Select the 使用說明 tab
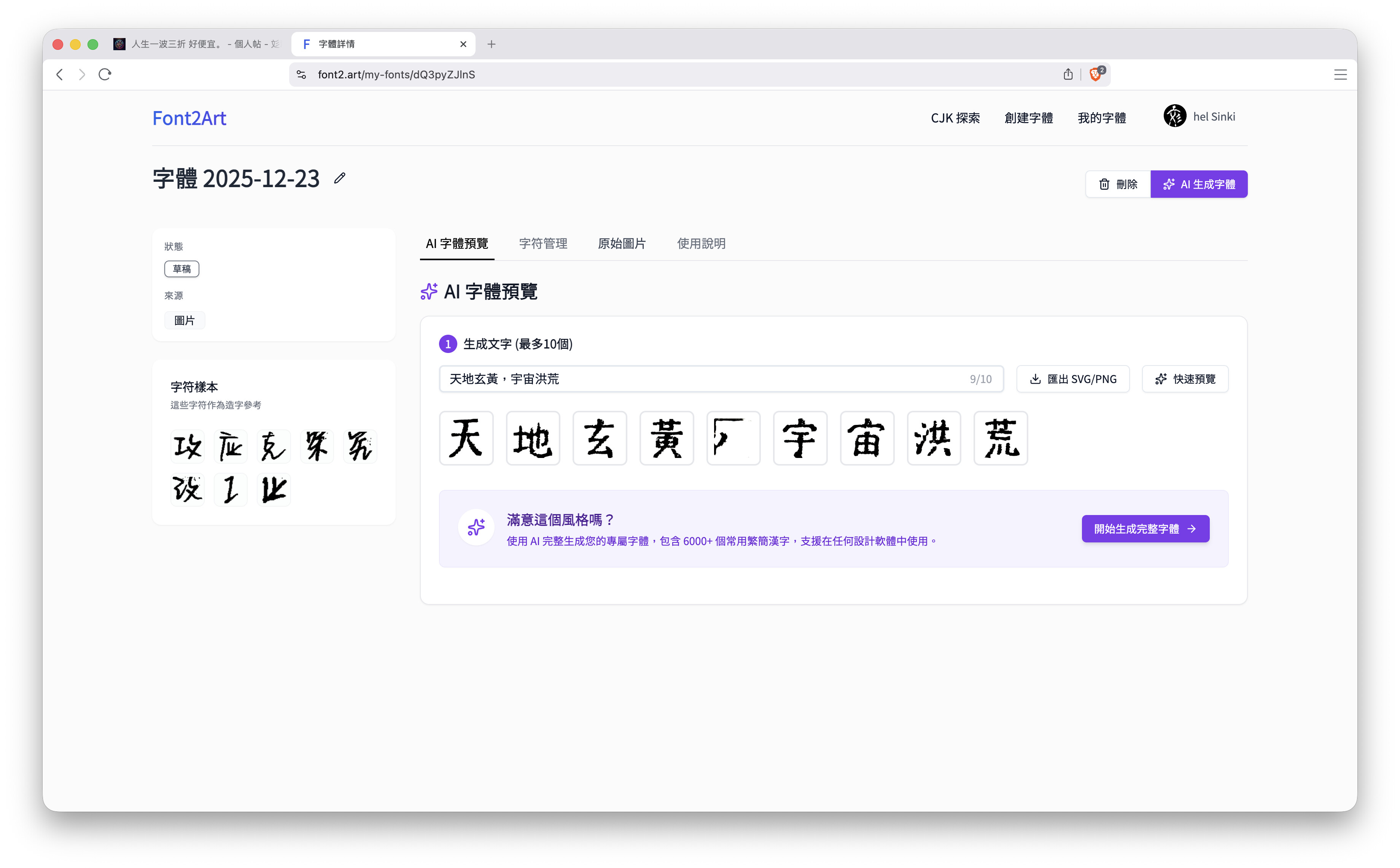This screenshot has width=1400, height=868. [701, 243]
